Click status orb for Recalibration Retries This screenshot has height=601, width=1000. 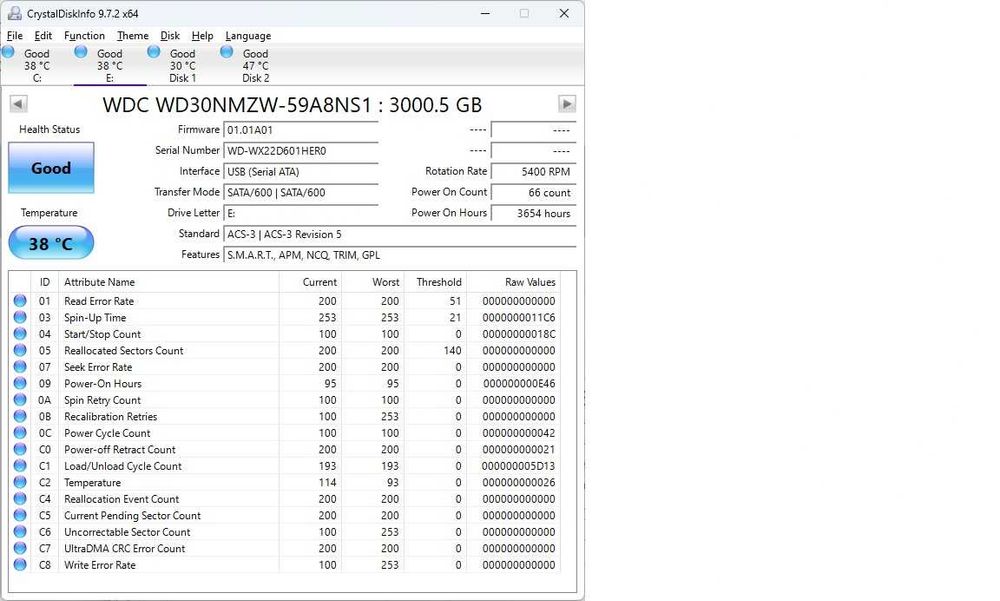[20, 416]
